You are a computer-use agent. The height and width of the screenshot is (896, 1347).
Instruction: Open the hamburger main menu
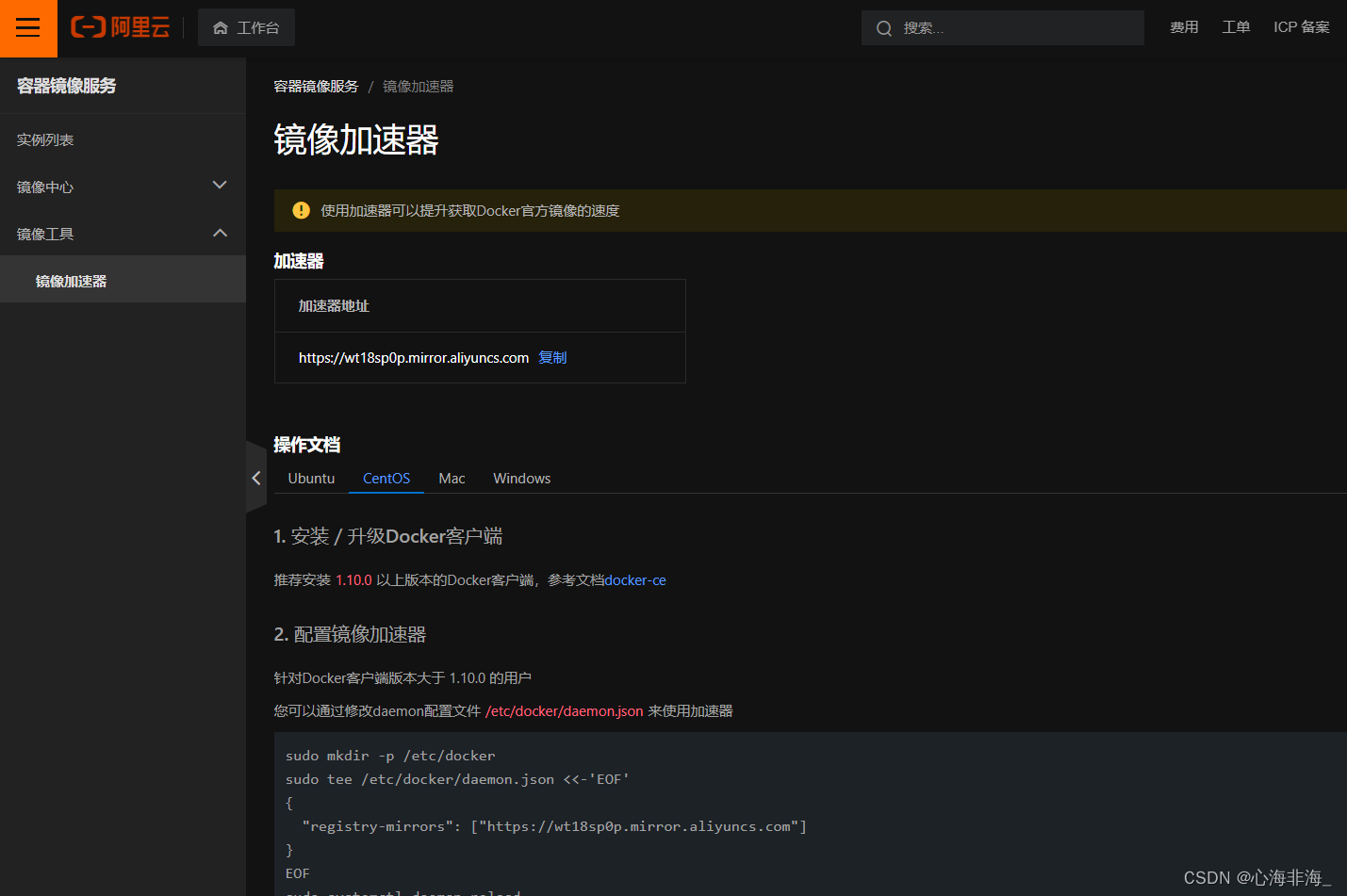pos(28,28)
